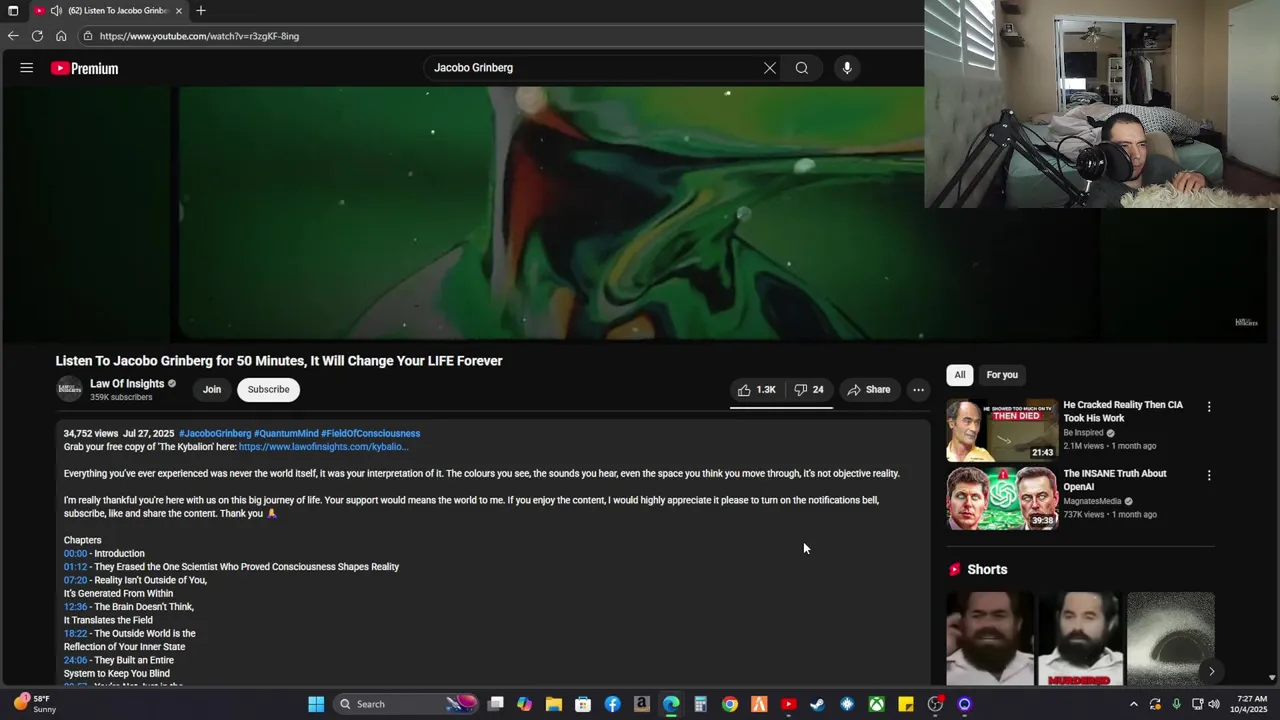The width and height of the screenshot is (1280, 720).
Task: Open the #JacoboGrinberg hashtag
Action: (x=215, y=434)
